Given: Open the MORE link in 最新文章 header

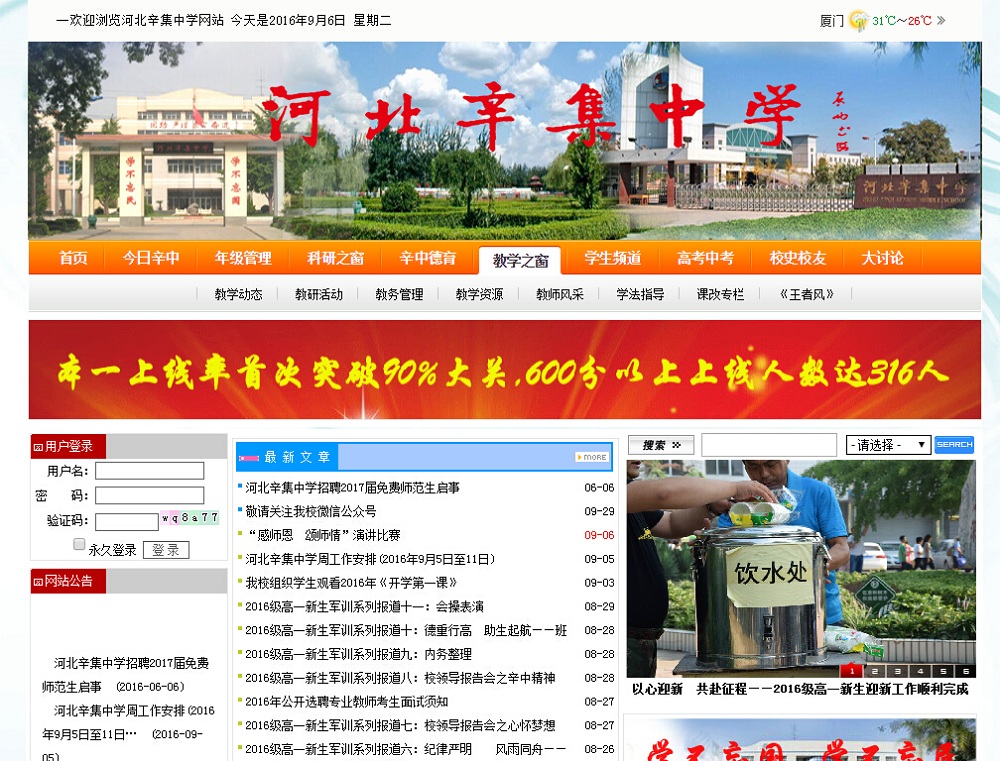Looking at the screenshot, I should click(592, 457).
